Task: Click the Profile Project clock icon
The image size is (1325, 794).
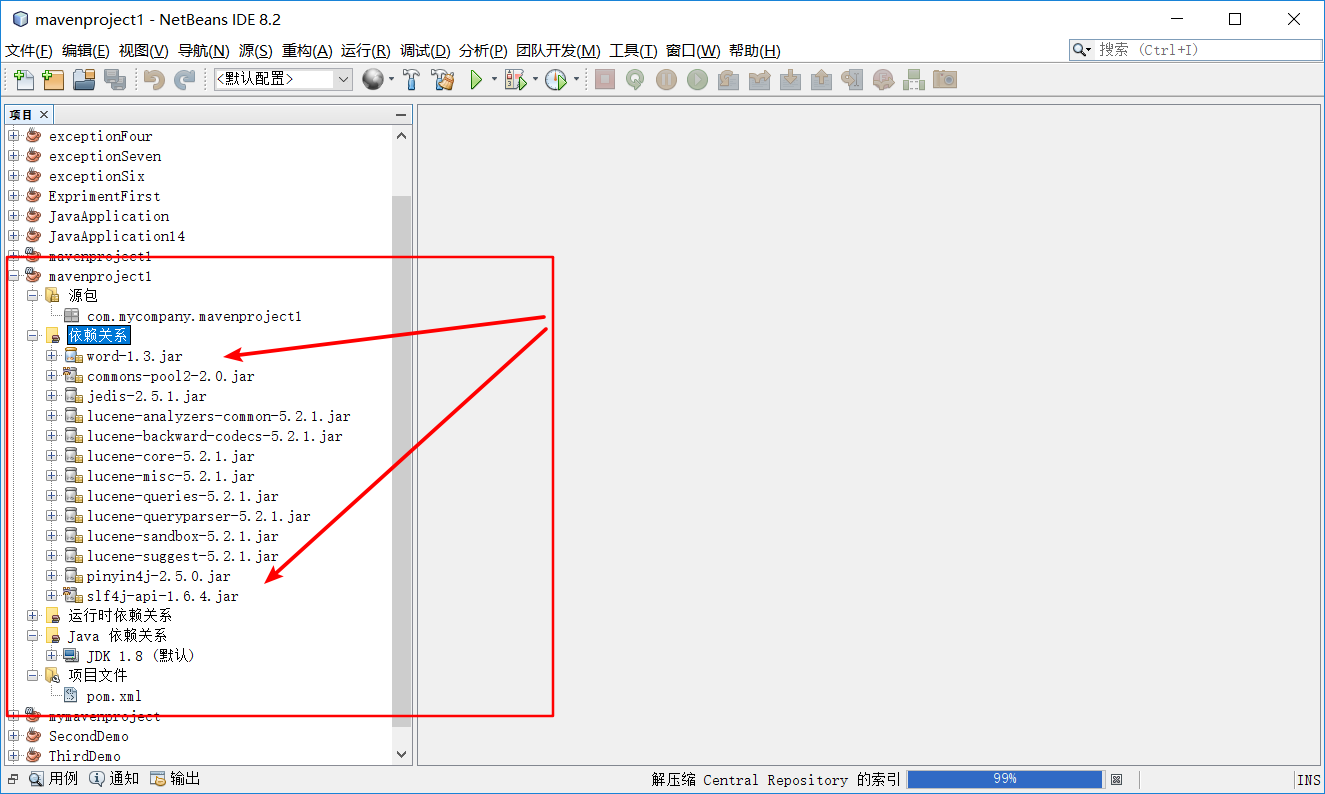Action: (556, 80)
